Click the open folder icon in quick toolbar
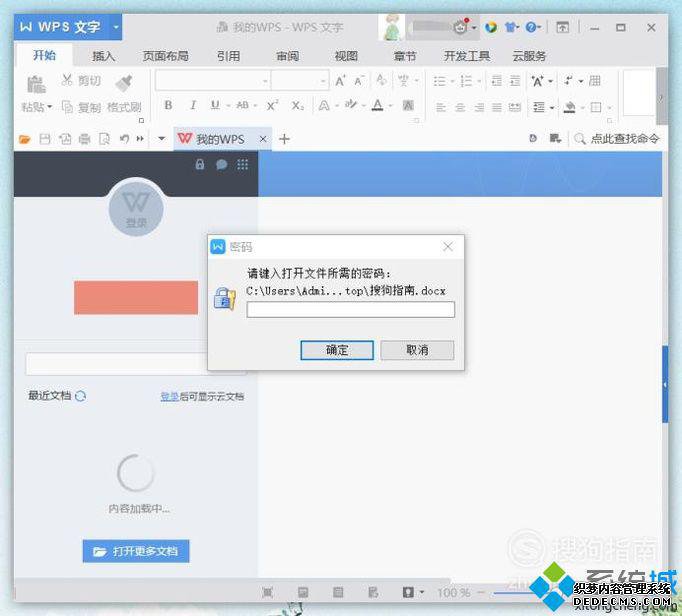Screen dimensions: 682x616 tap(25, 139)
